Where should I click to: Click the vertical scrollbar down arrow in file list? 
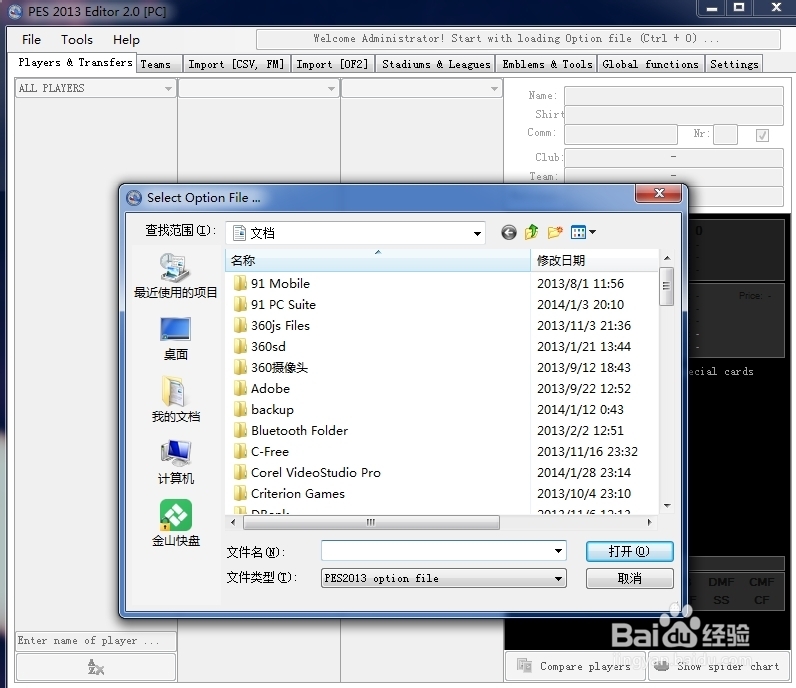[x=667, y=506]
